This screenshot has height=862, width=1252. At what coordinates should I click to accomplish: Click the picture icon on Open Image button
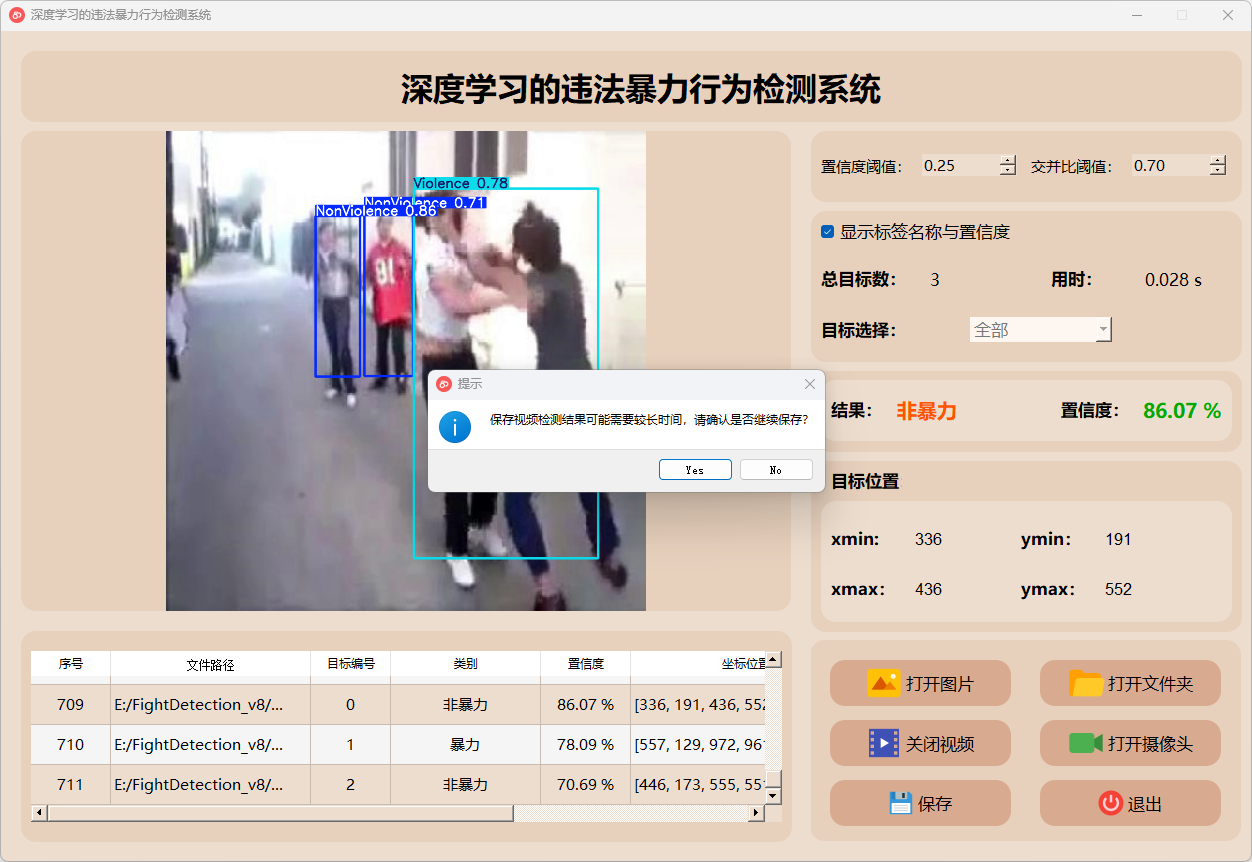(x=884, y=683)
